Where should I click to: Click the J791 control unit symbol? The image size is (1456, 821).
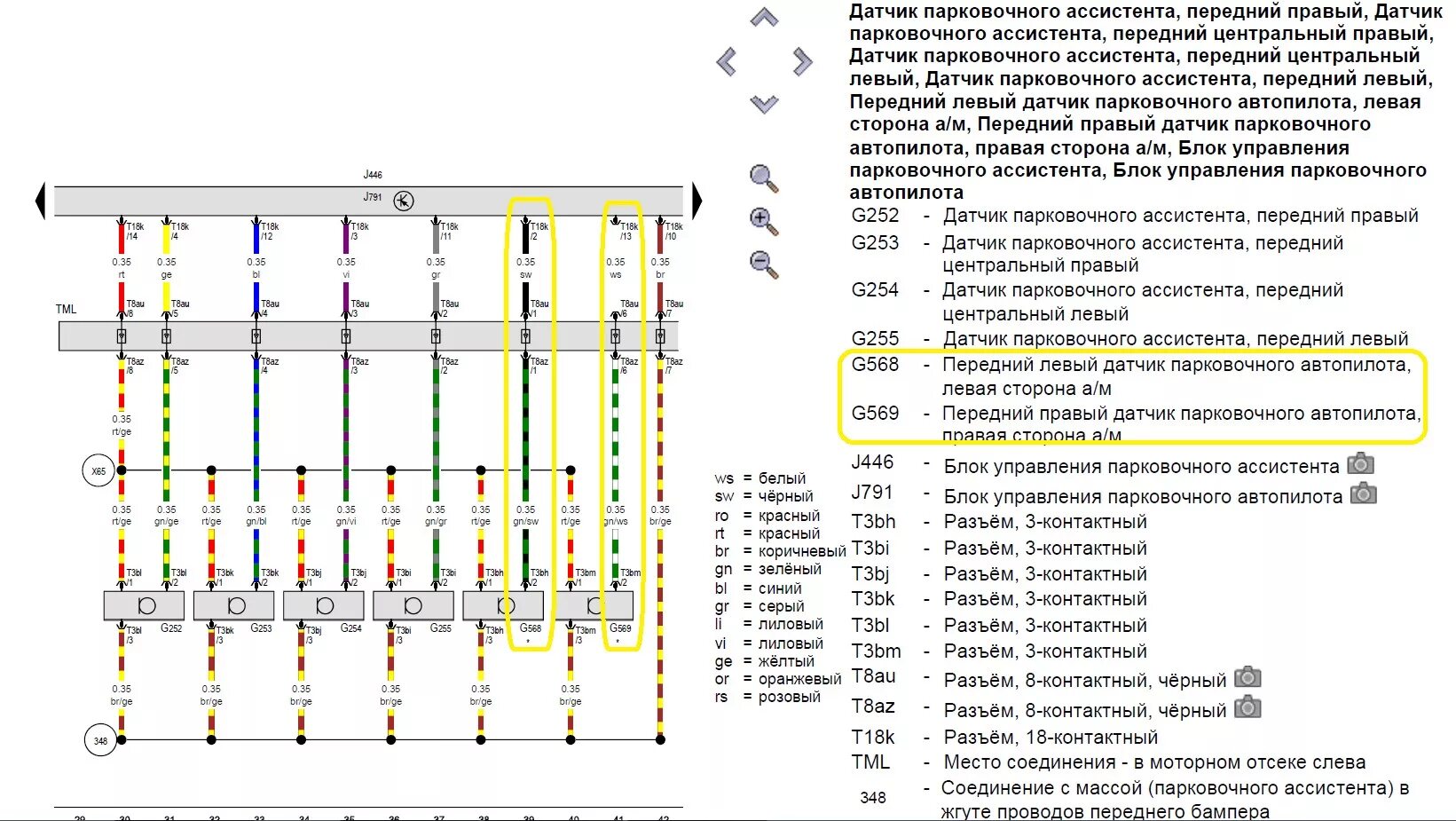pos(404,201)
